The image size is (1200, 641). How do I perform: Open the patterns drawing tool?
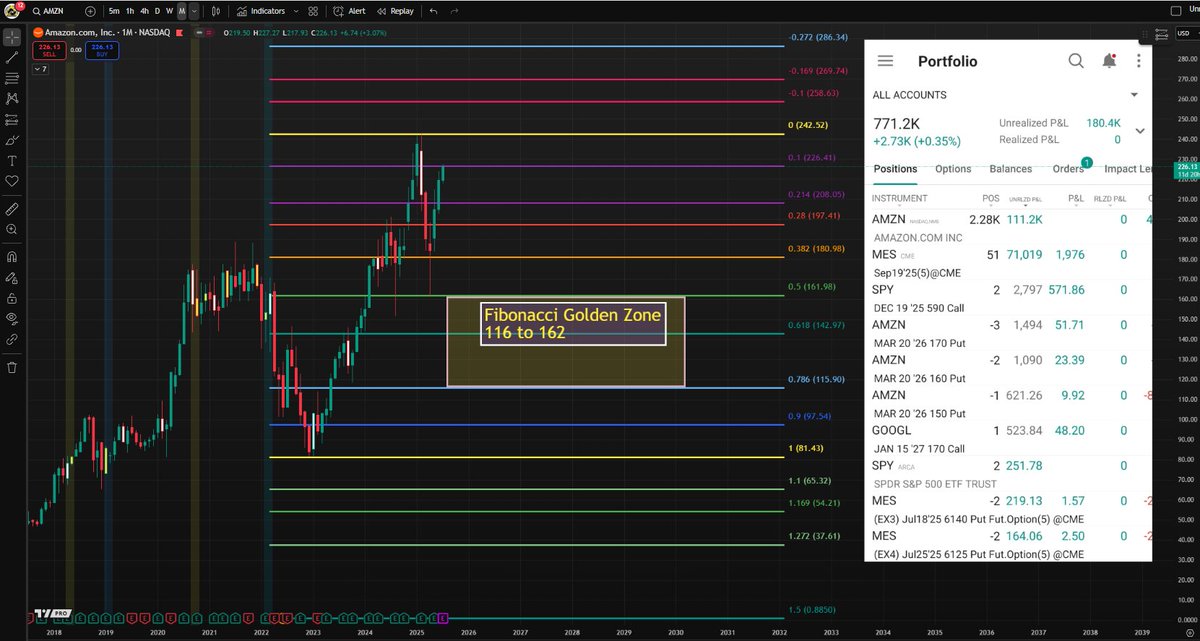click(x=12, y=98)
